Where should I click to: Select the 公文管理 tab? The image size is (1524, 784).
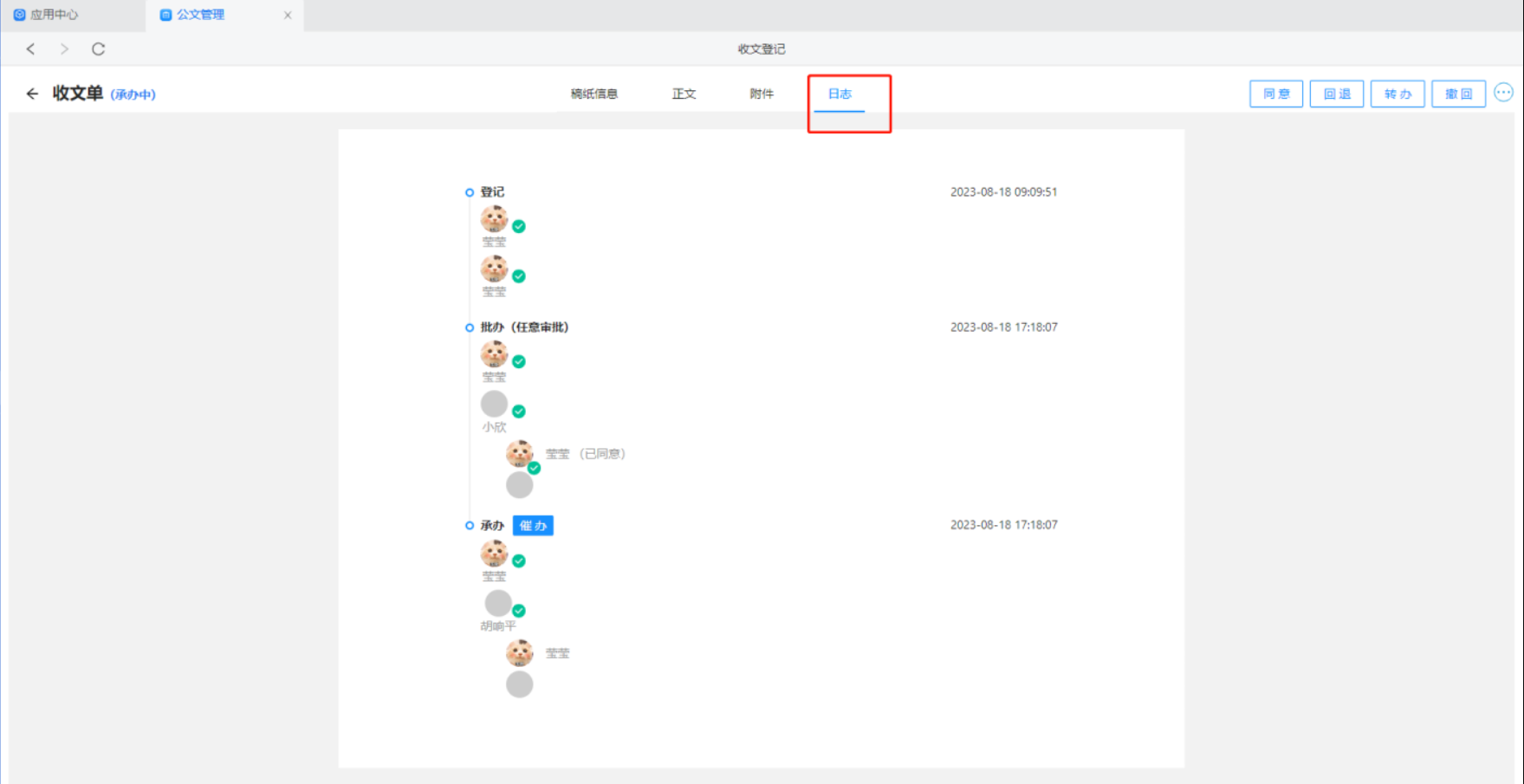[x=200, y=15]
